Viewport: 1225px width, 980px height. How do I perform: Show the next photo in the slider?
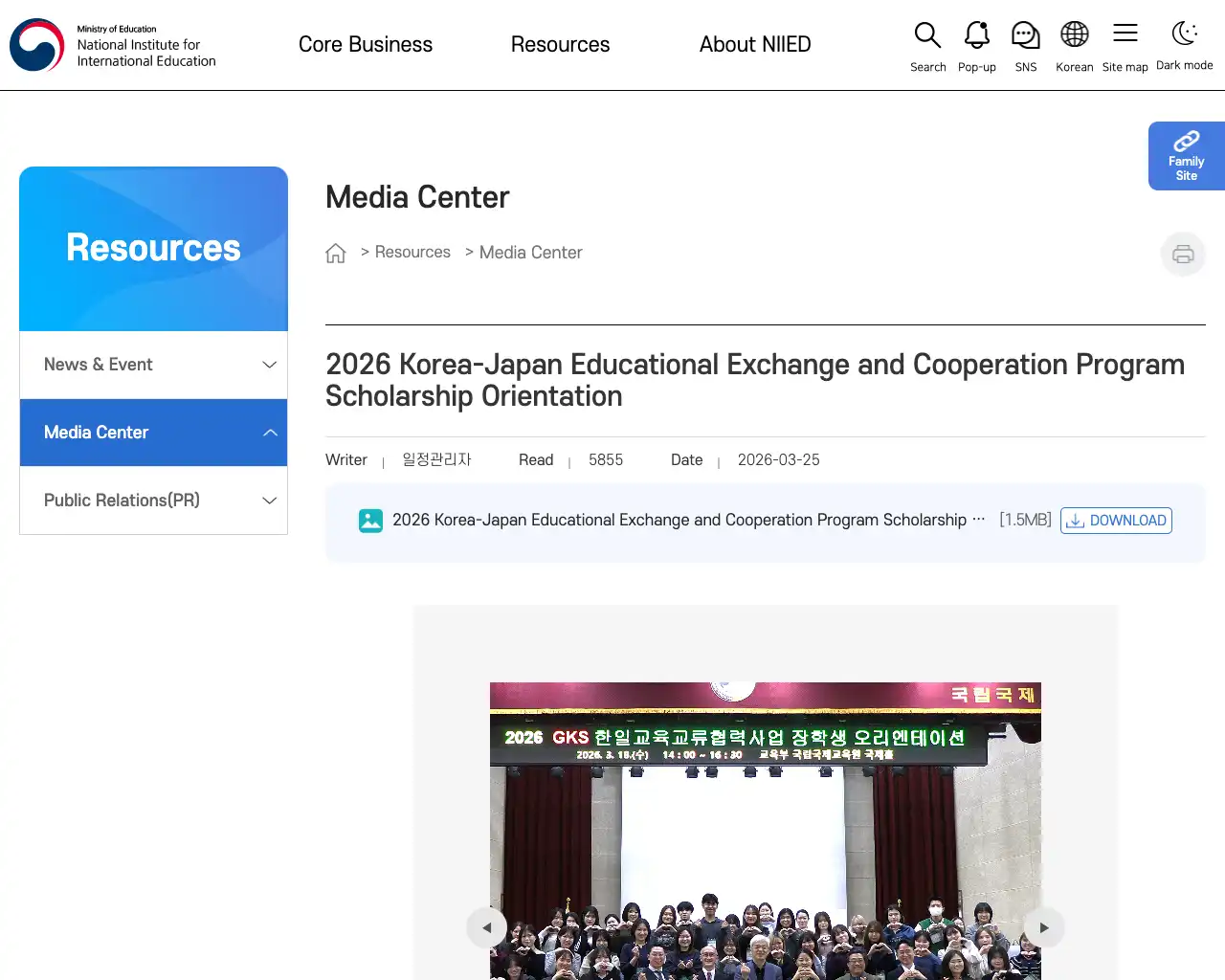click(x=1044, y=927)
